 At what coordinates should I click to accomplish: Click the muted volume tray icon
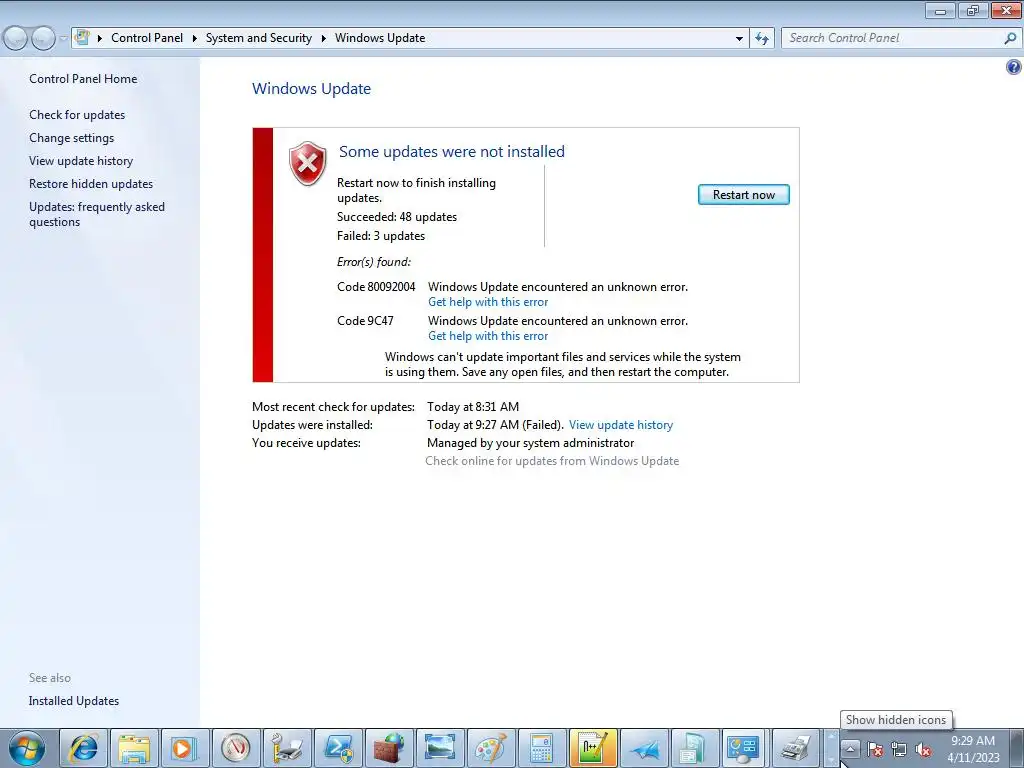(923, 749)
